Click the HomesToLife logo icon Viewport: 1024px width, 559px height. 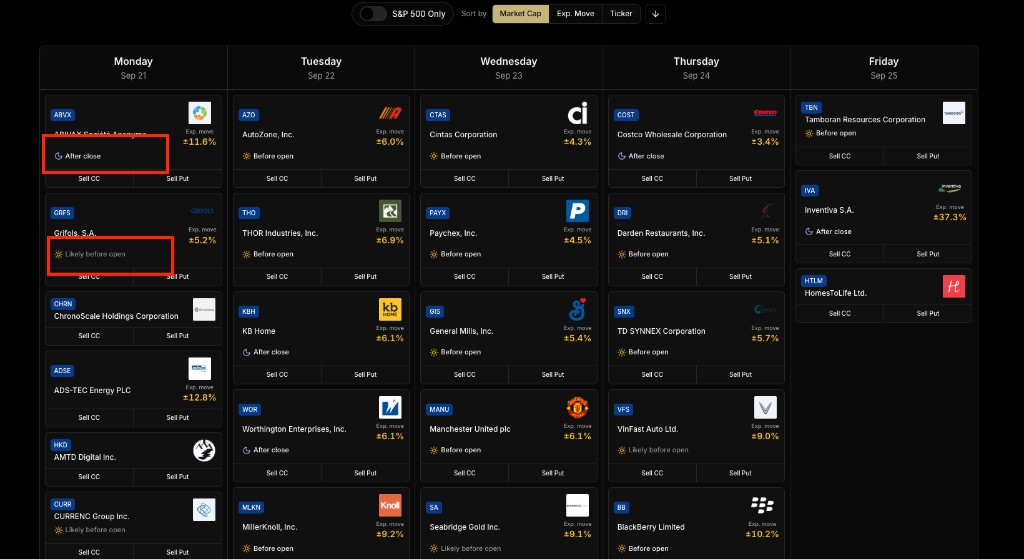point(953,287)
